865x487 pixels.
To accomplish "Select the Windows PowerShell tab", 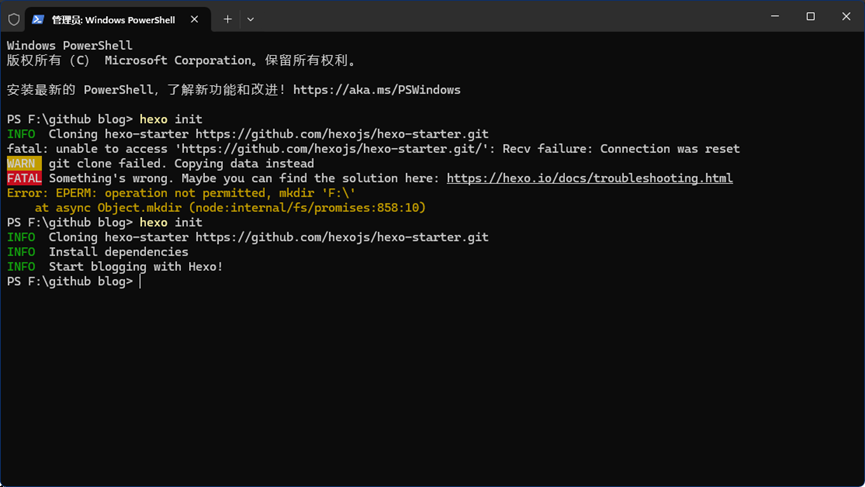I will click(118, 19).
